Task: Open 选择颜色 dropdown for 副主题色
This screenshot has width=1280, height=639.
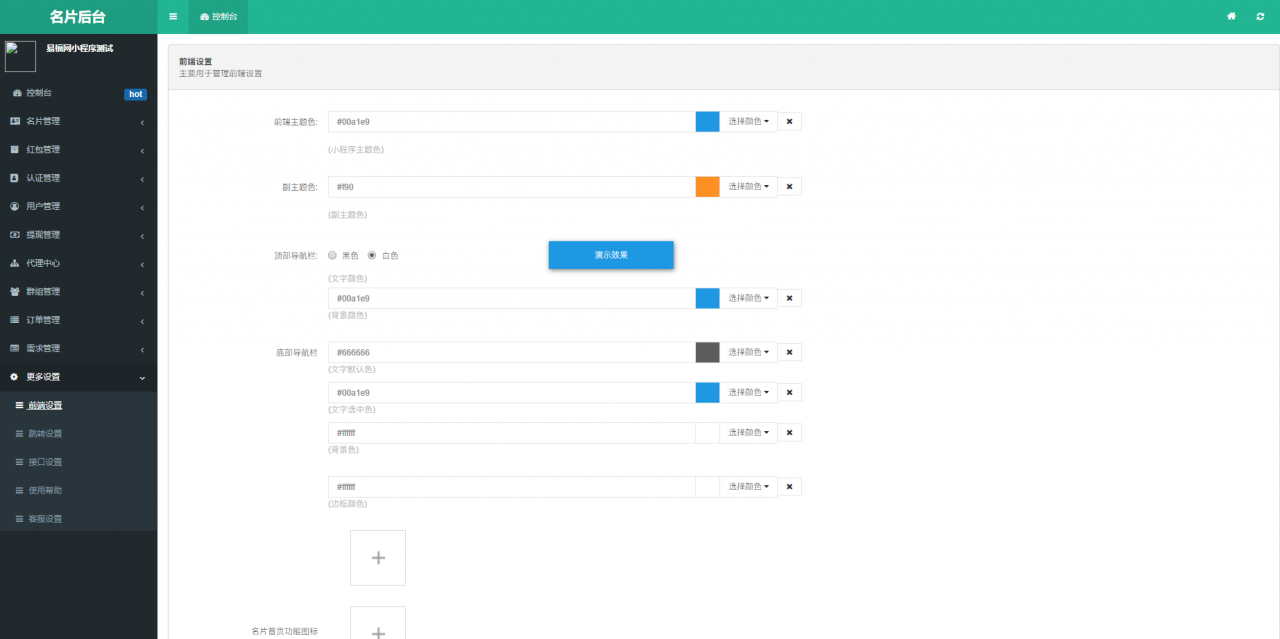Action: [x=748, y=186]
